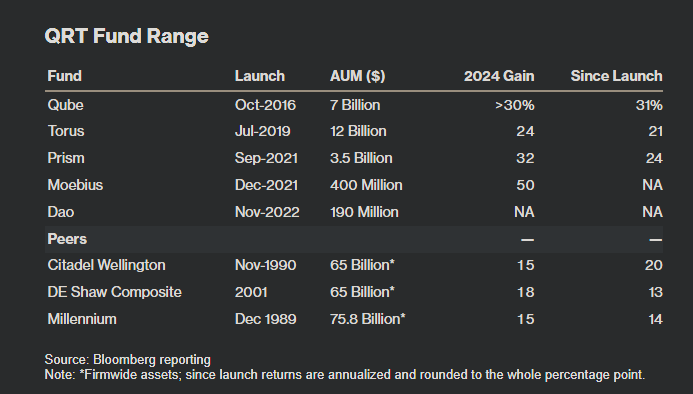
Task: Select the Qube fund row name
Action: coord(65,105)
